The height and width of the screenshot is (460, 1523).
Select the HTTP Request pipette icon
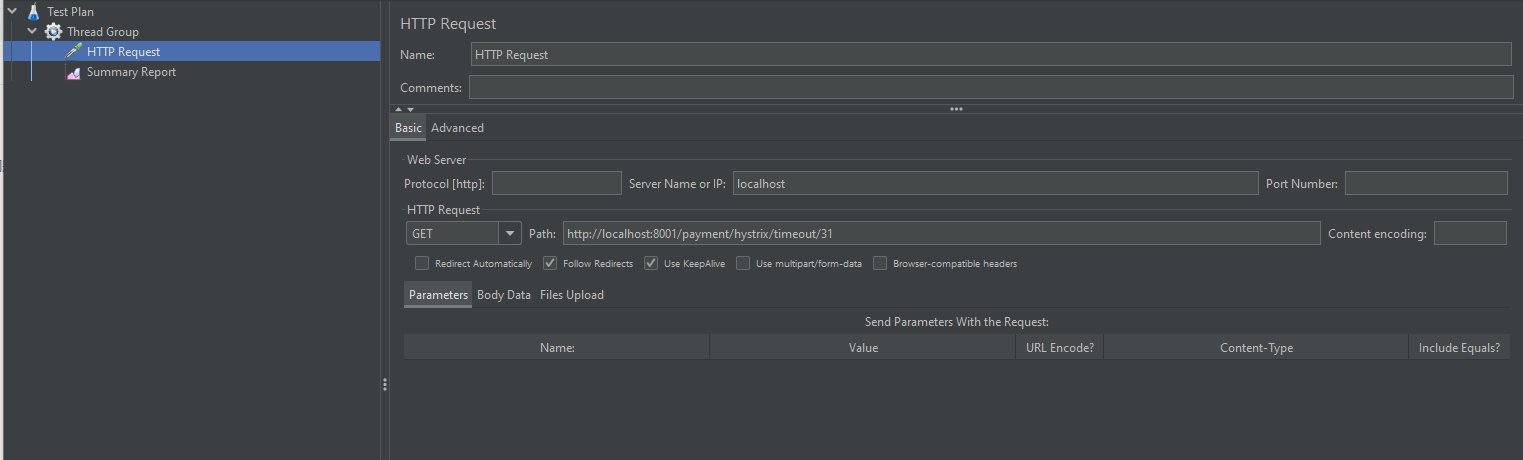coord(73,52)
